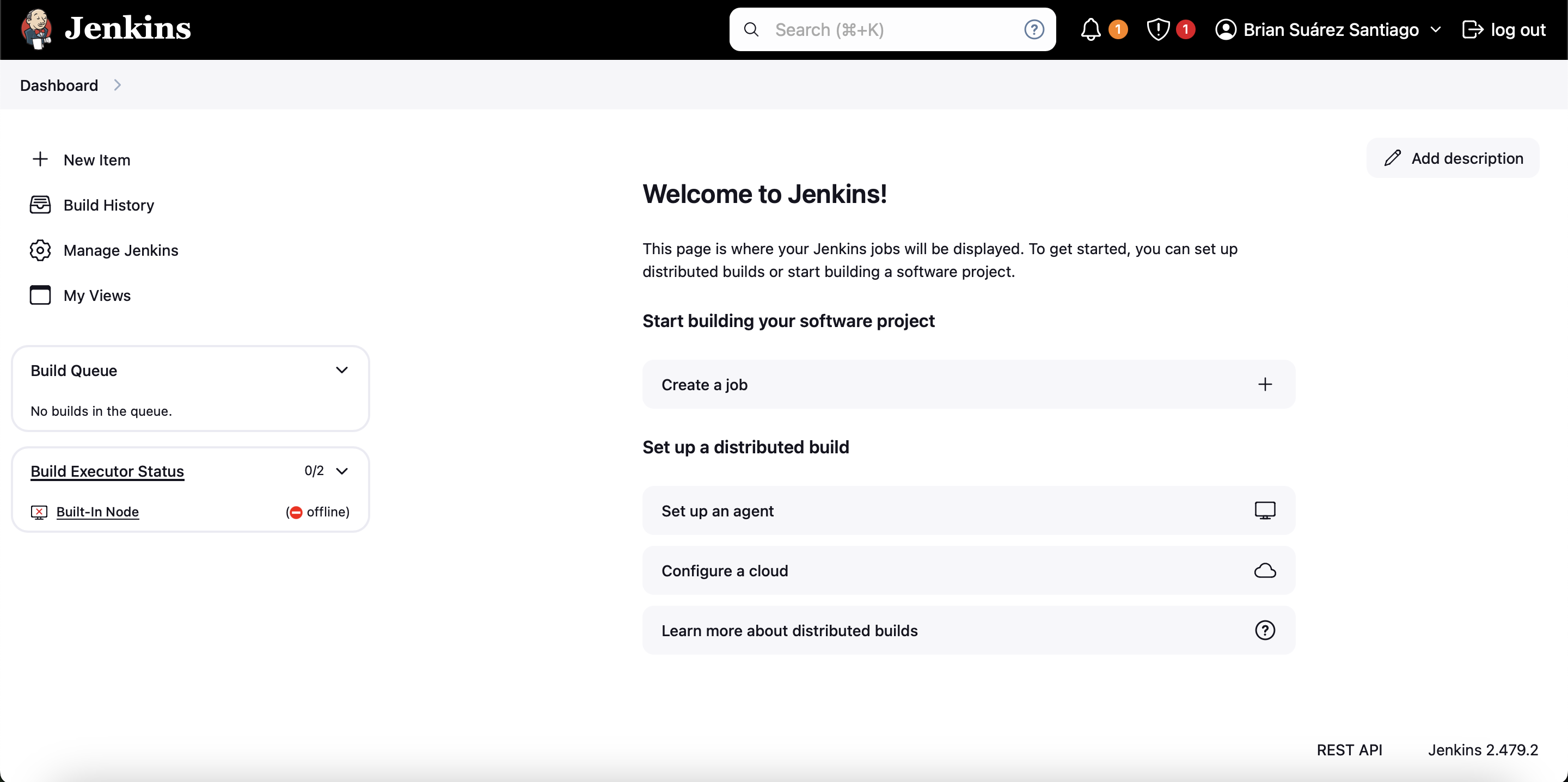Collapse the Build Queue panel
The height and width of the screenshot is (782, 1568).
click(342, 370)
